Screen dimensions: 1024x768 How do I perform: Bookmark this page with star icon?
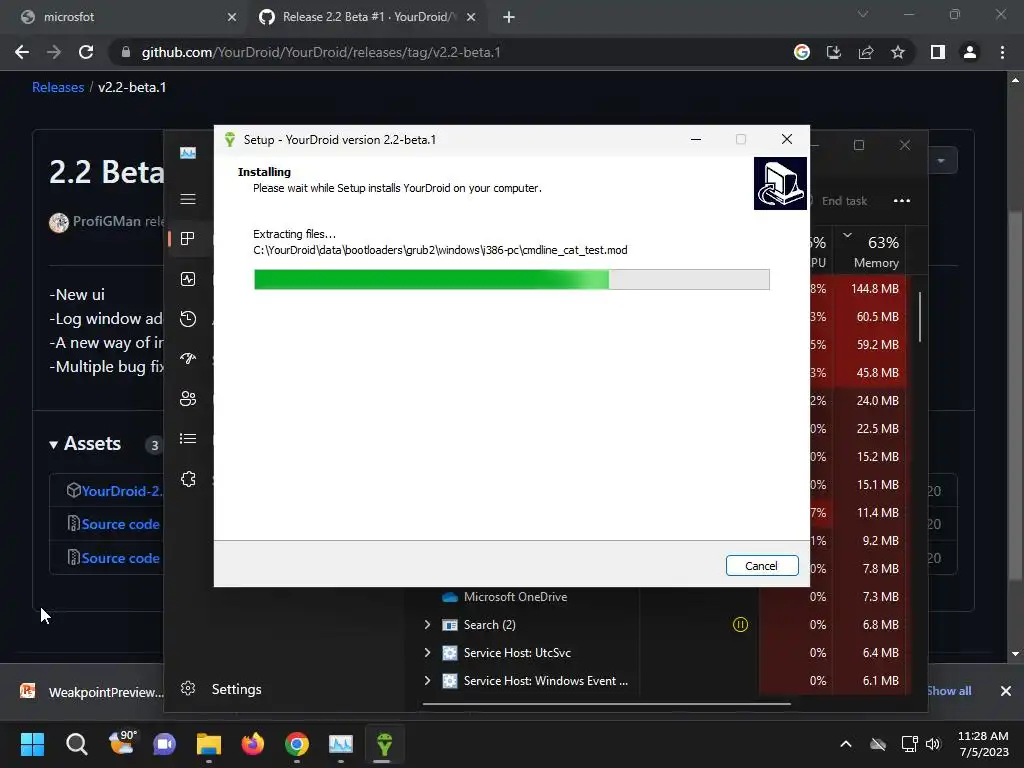[898, 52]
